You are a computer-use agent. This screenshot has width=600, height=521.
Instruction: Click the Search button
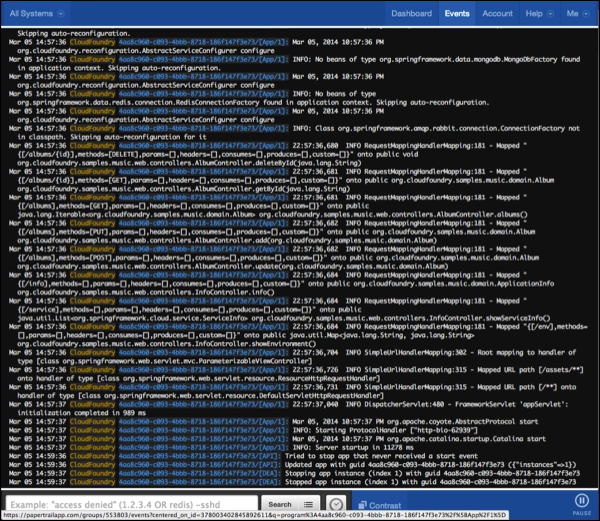(280, 504)
